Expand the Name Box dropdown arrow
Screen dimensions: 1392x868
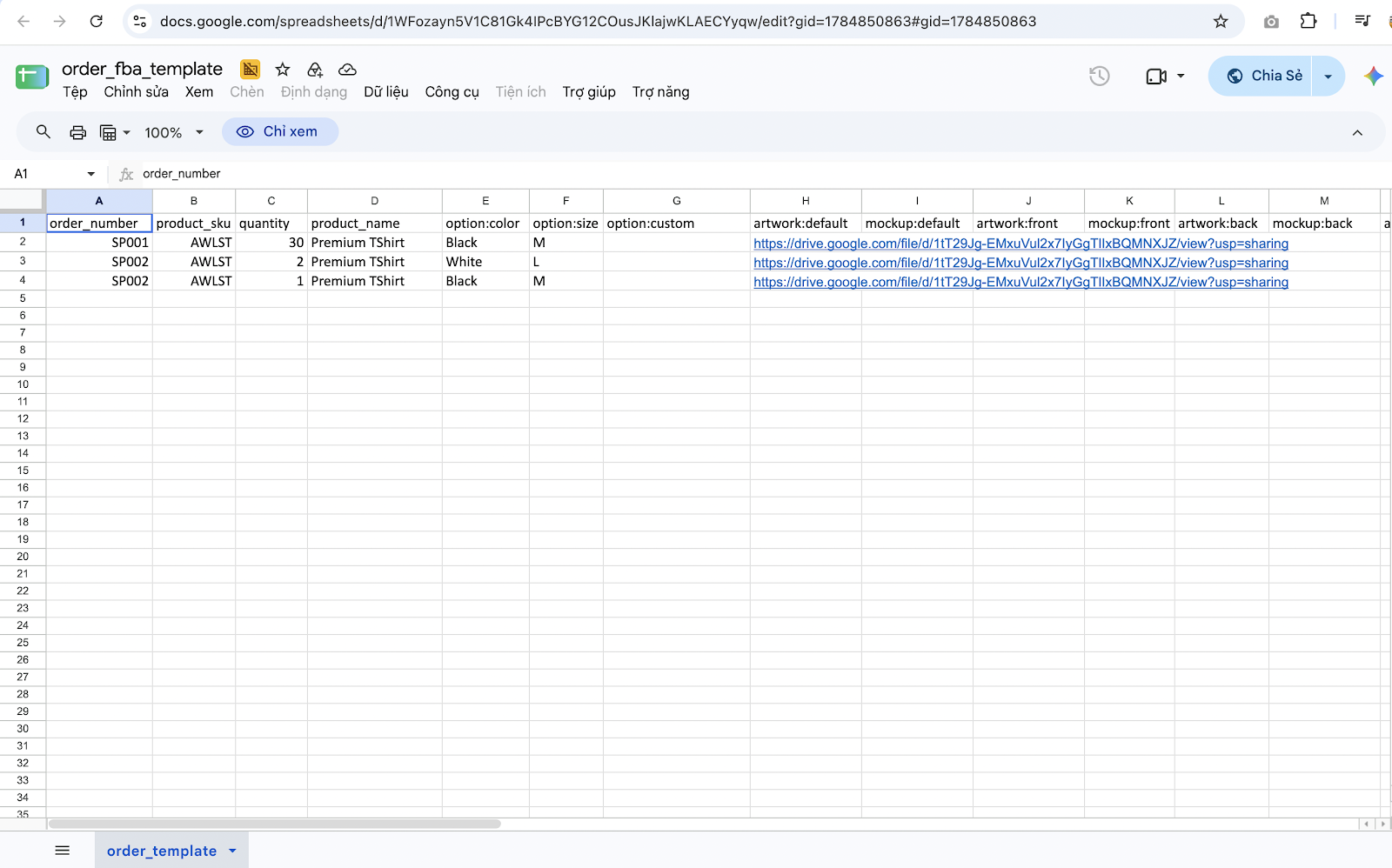coord(90,174)
